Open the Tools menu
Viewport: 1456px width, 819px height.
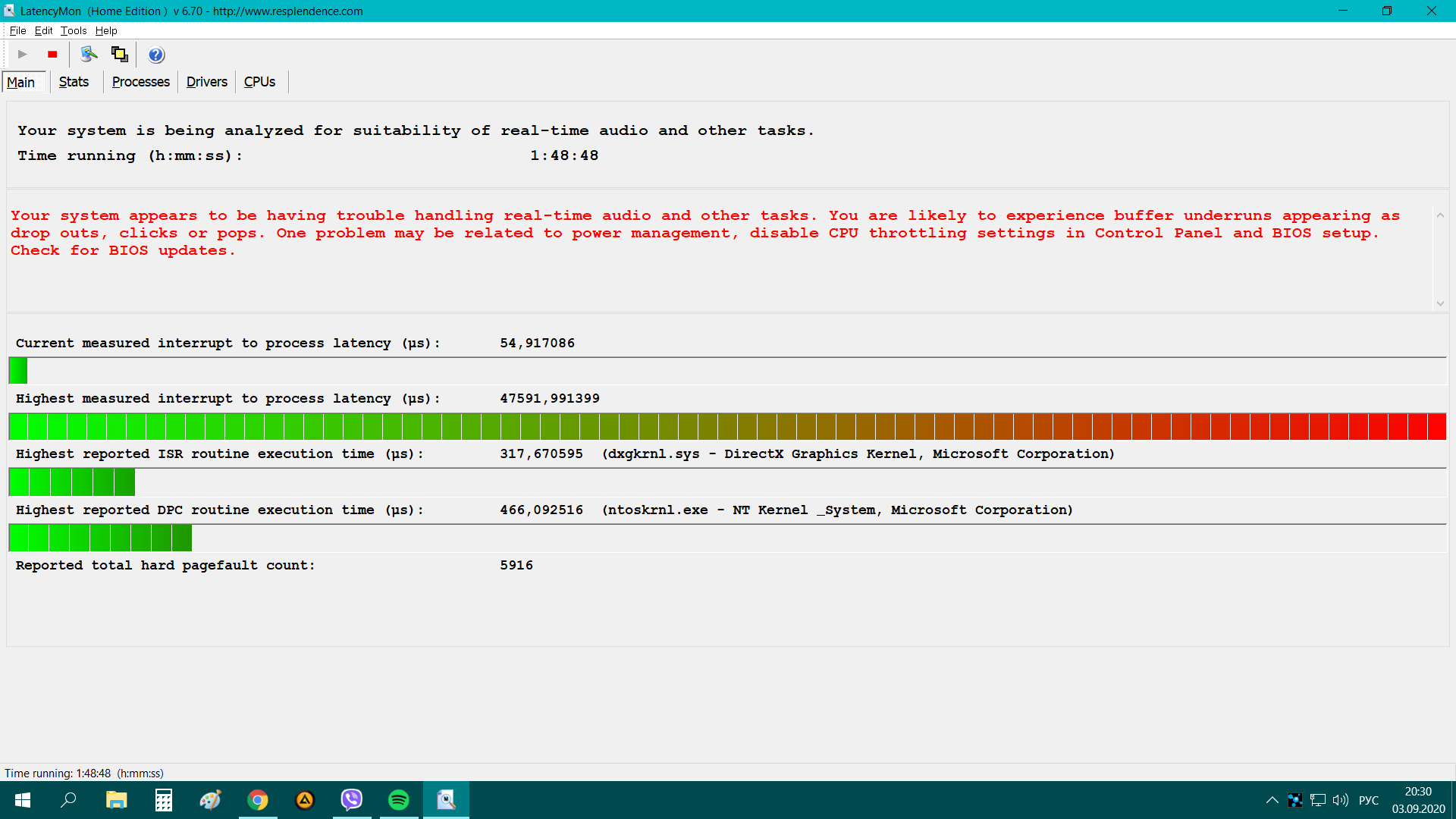pos(74,30)
